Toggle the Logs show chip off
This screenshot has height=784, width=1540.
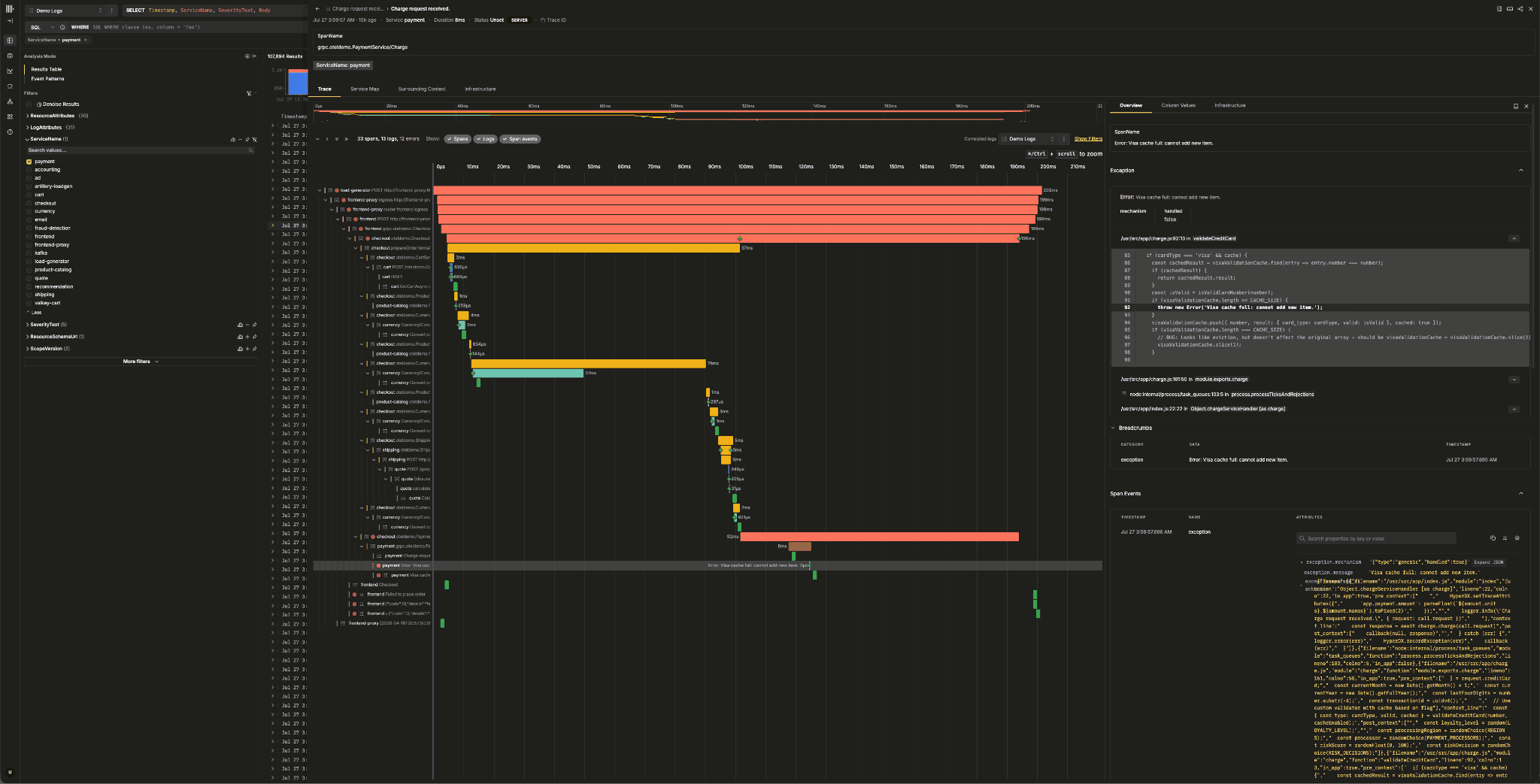(x=486, y=139)
